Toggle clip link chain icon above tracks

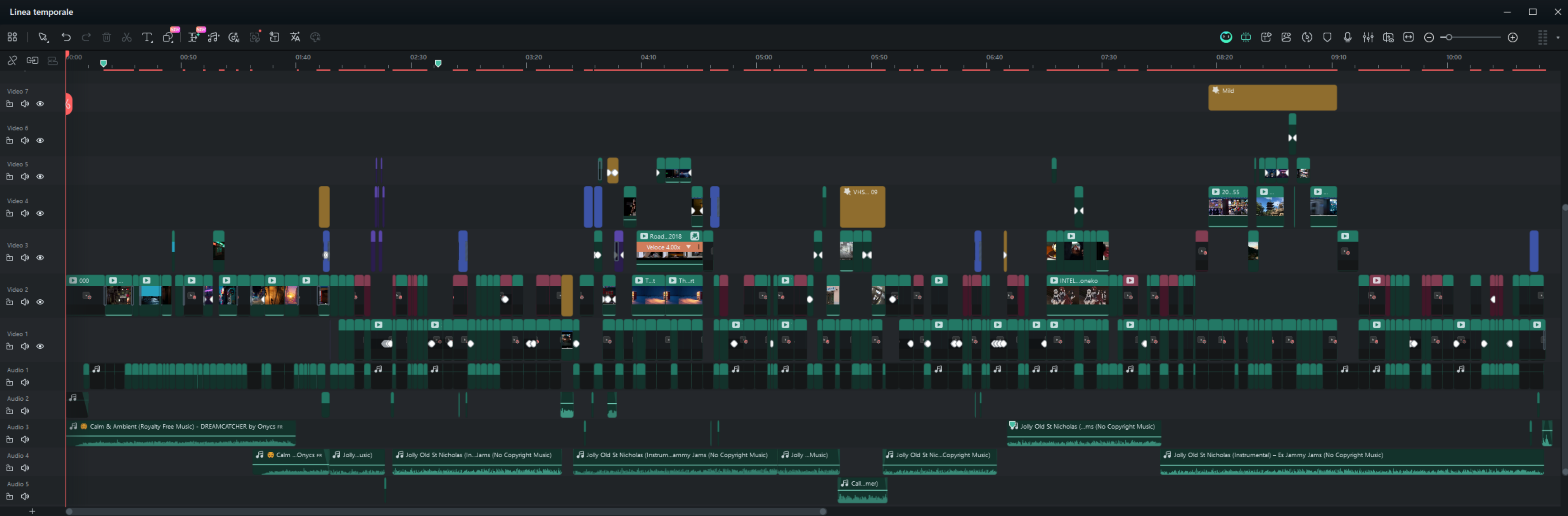point(12,60)
